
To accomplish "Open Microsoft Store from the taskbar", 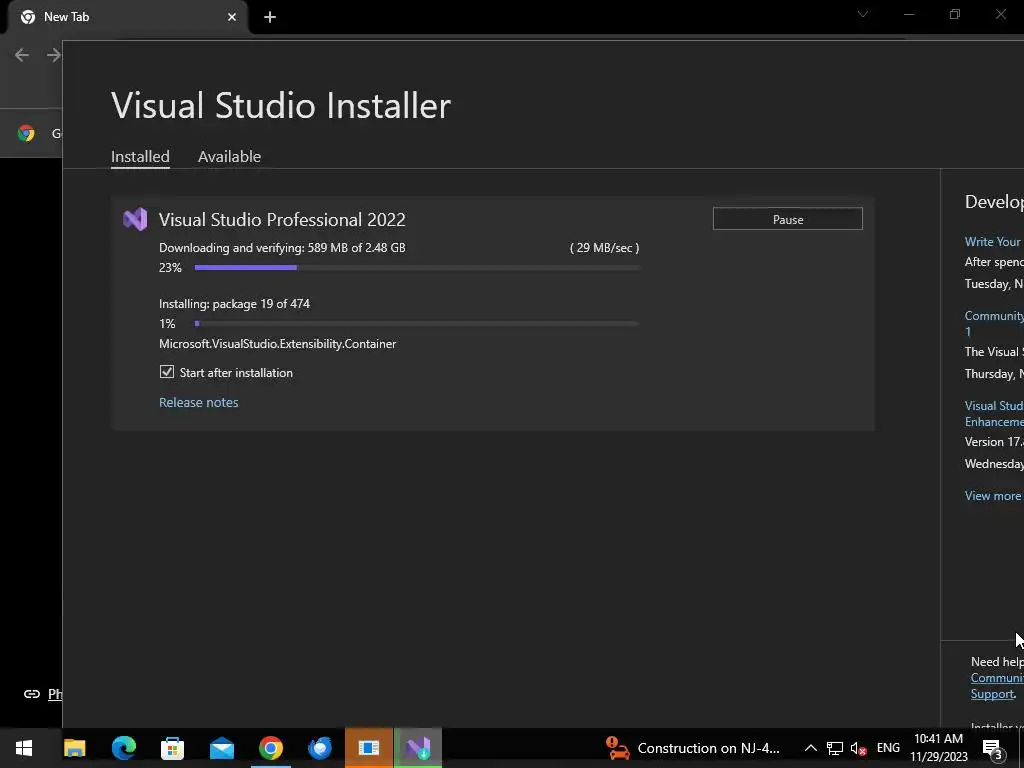I will pyautogui.click(x=172, y=748).
